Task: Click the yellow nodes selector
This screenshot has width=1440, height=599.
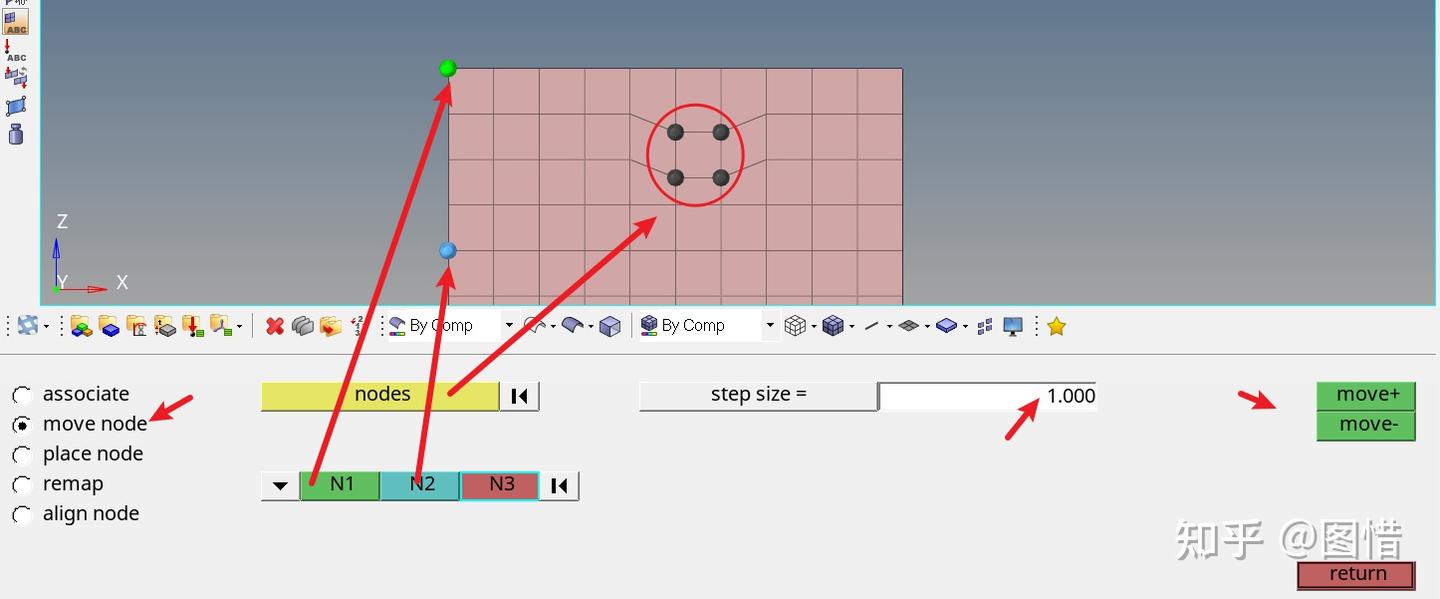Action: pyautogui.click(x=380, y=396)
